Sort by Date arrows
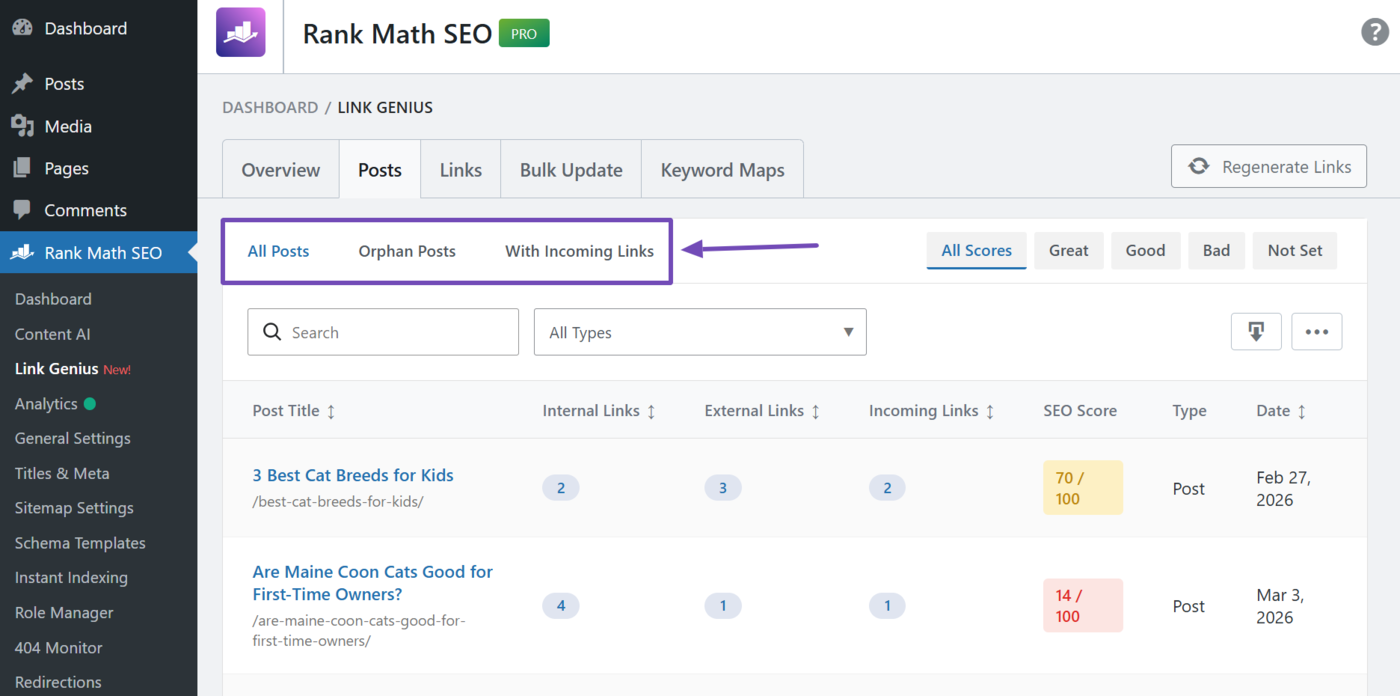Image resolution: width=1400 pixels, height=696 pixels. [x=1301, y=411]
